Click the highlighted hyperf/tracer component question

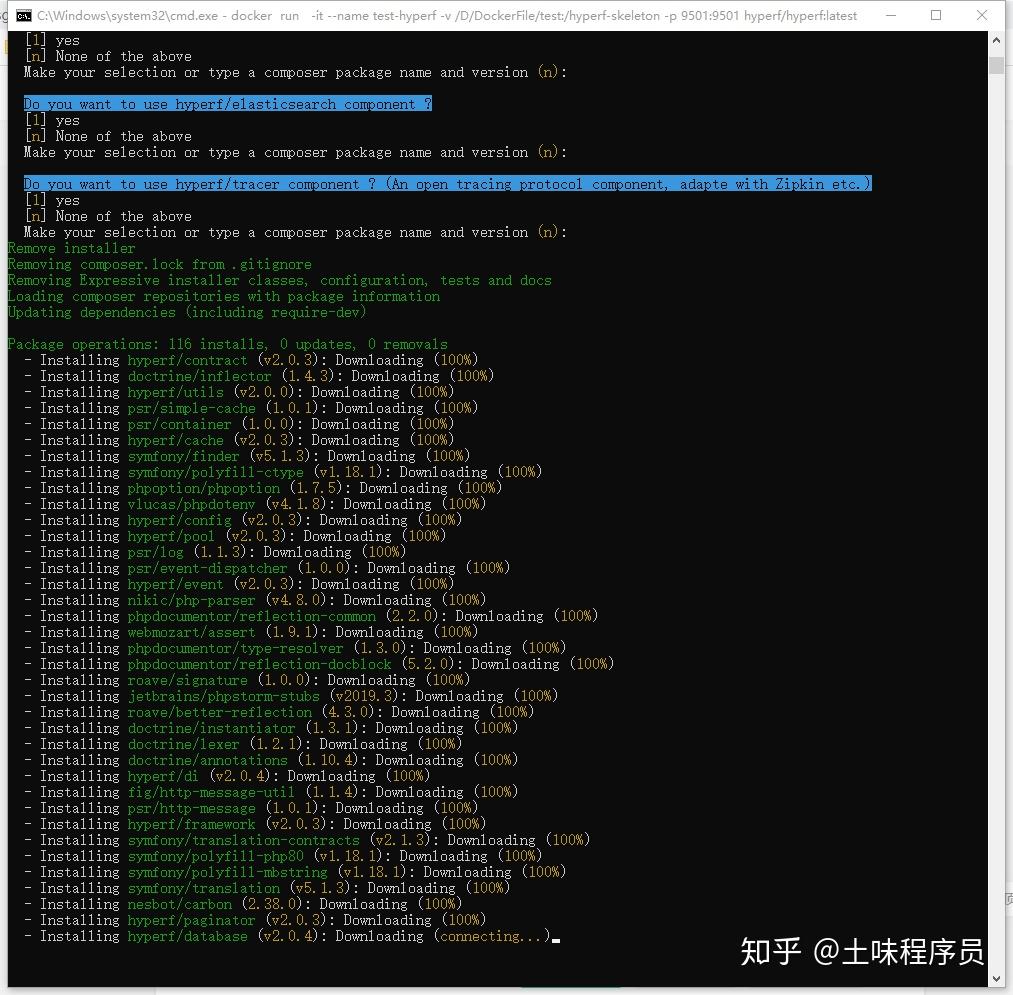(447, 183)
